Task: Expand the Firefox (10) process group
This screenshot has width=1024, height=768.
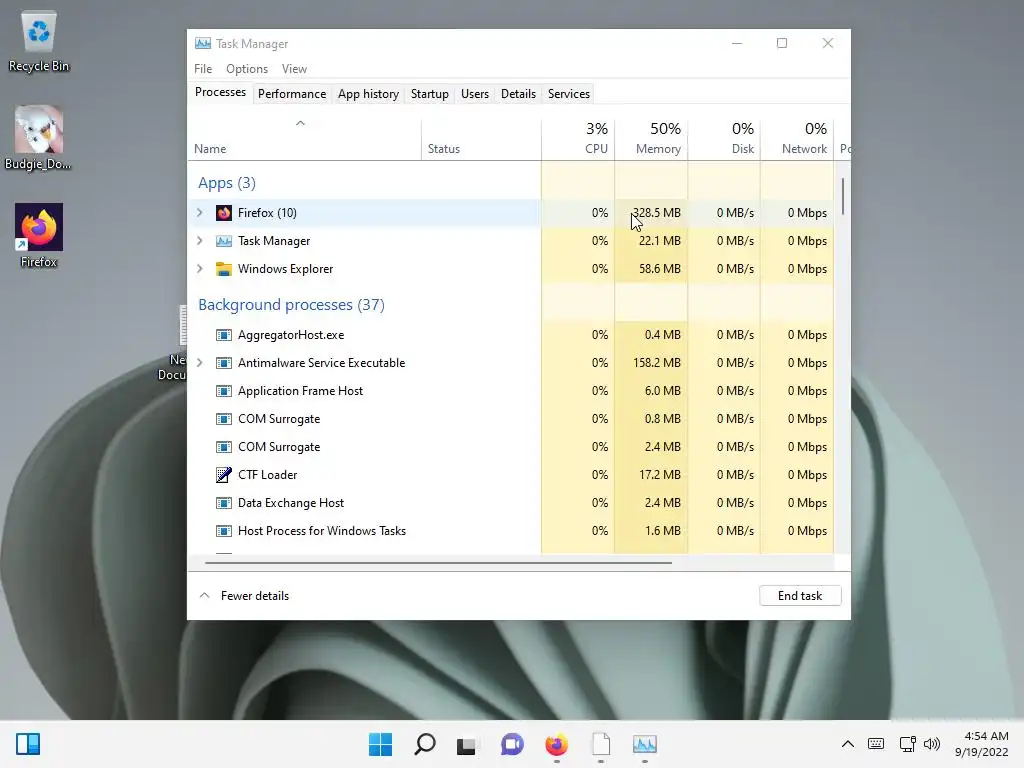Action: click(x=200, y=213)
